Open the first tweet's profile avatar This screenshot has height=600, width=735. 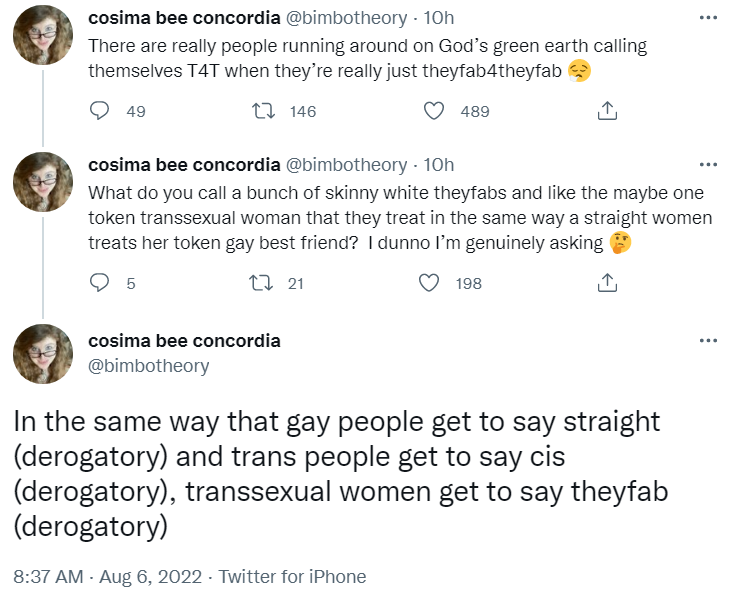tap(43, 35)
